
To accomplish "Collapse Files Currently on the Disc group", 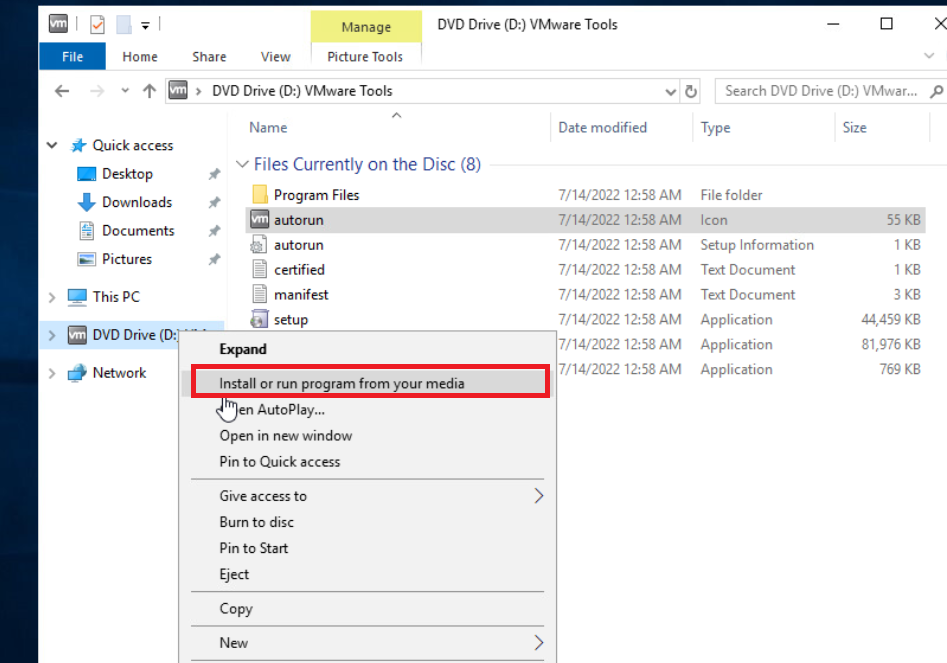I will click(x=242, y=164).
